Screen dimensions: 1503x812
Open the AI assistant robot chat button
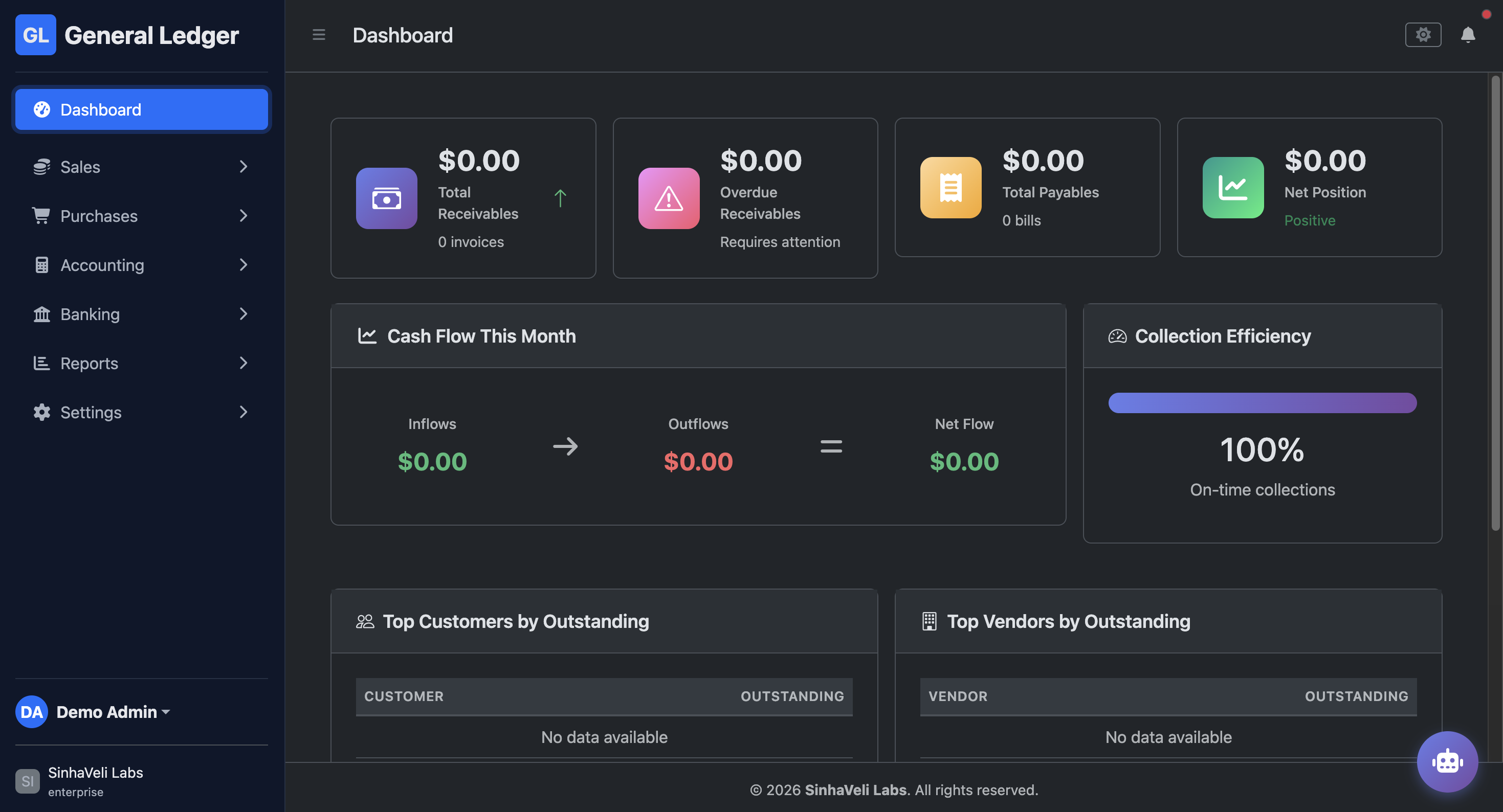tap(1447, 761)
